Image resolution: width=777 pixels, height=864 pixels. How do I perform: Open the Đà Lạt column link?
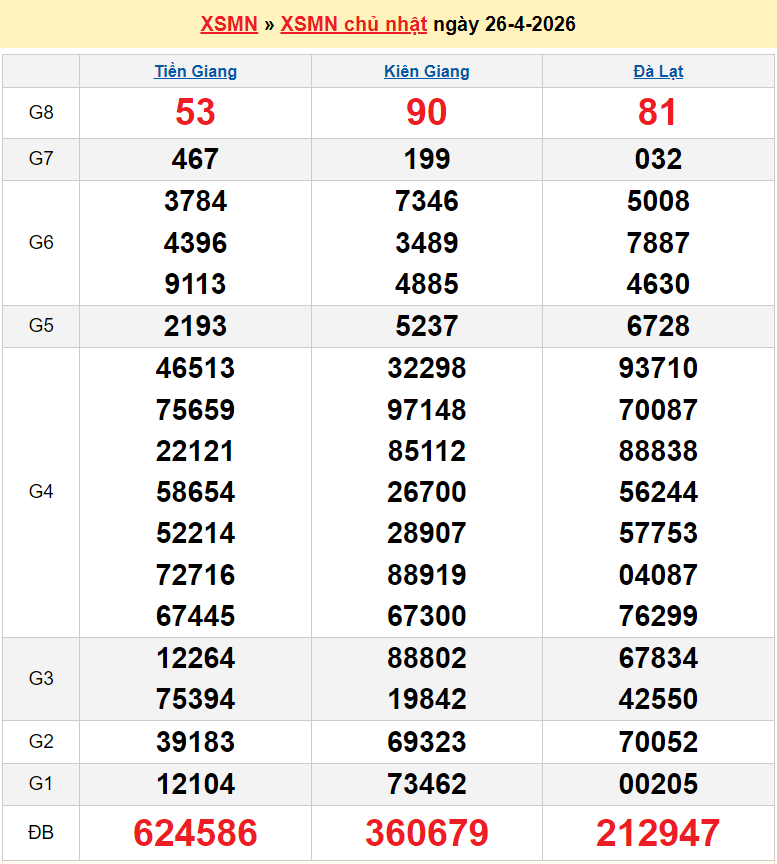pos(658,72)
